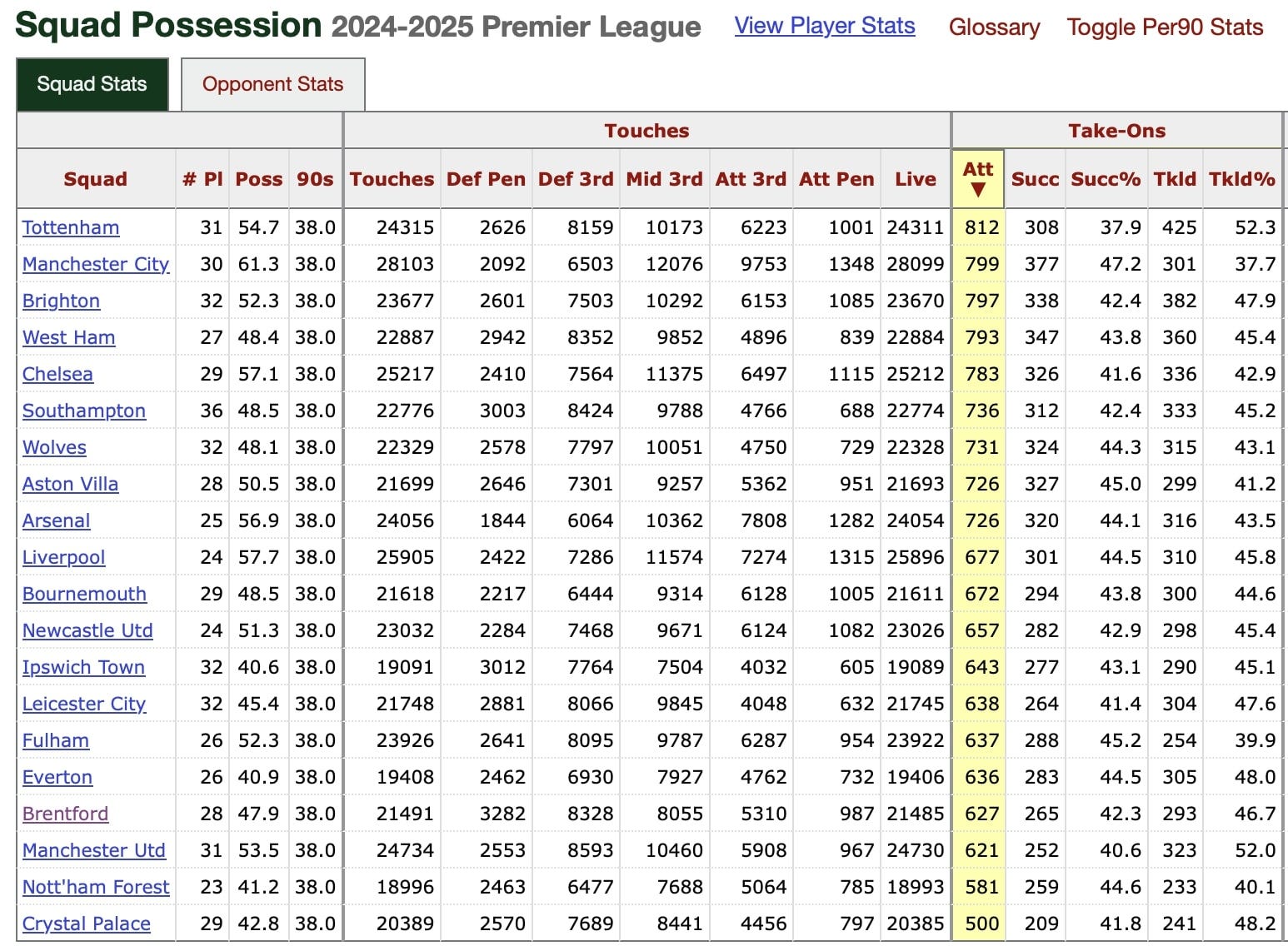
Task: Open Nott'ham Forest squad page
Action: pos(96,887)
